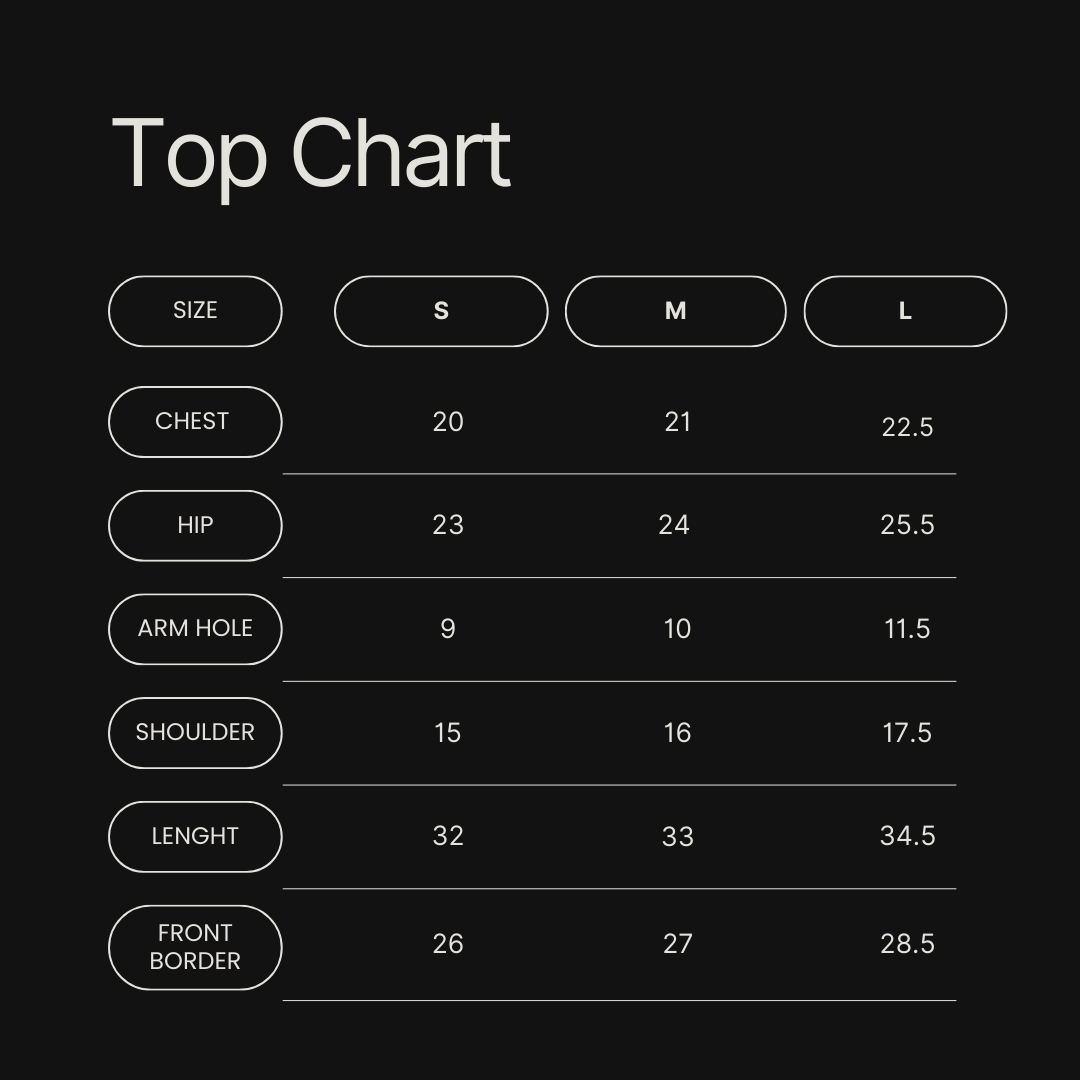This screenshot has height=1080, width=1080.
Task: Click the Top Chart title
Action: coord(311,153)
